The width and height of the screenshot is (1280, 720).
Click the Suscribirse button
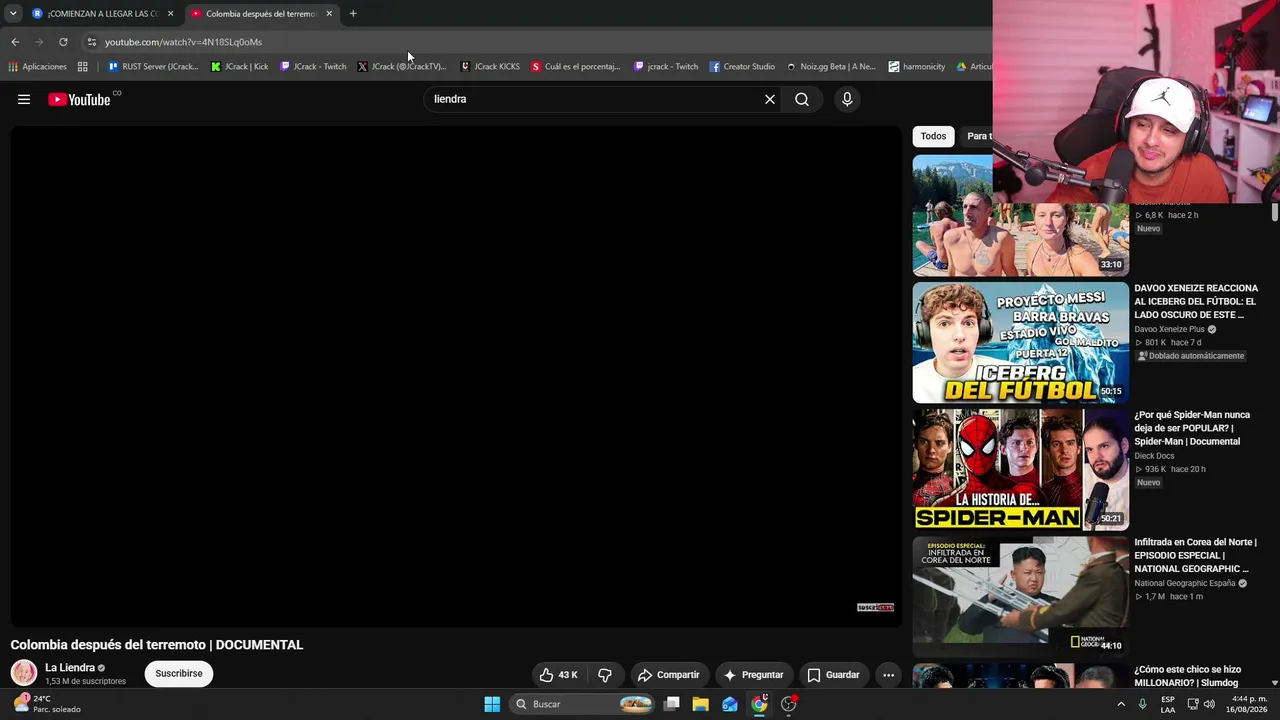(x=179, y=674)
